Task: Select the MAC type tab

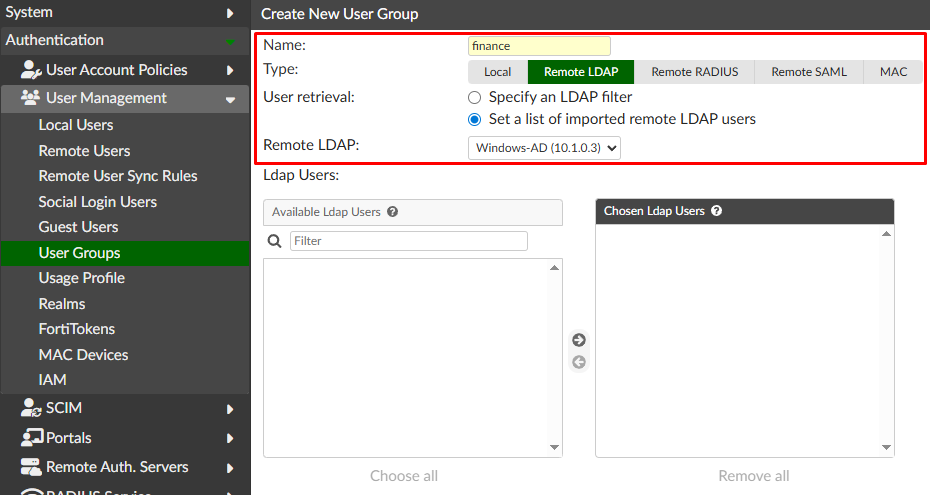Action: point(893,72)
